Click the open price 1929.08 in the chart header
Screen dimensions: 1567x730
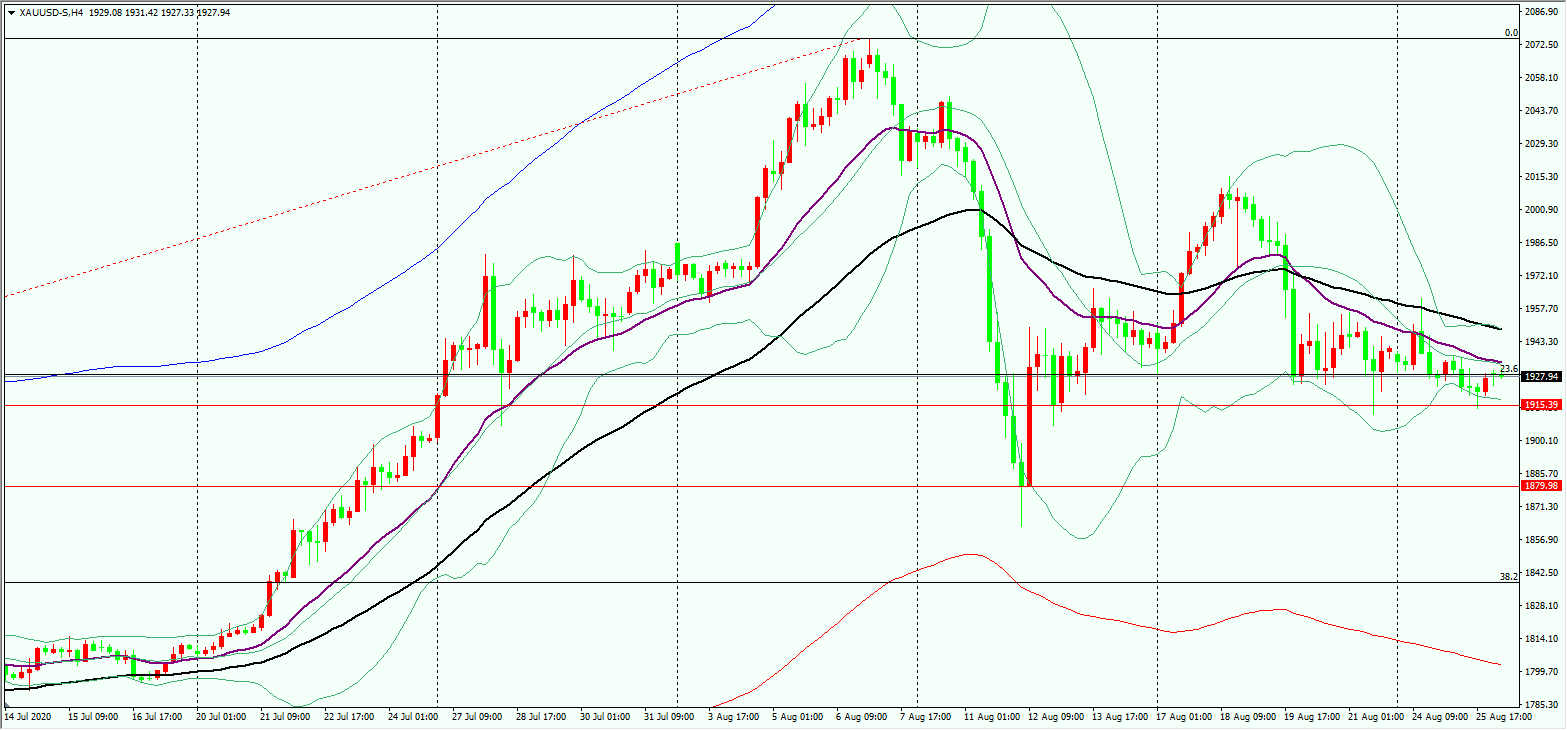[x=105, y=12]
